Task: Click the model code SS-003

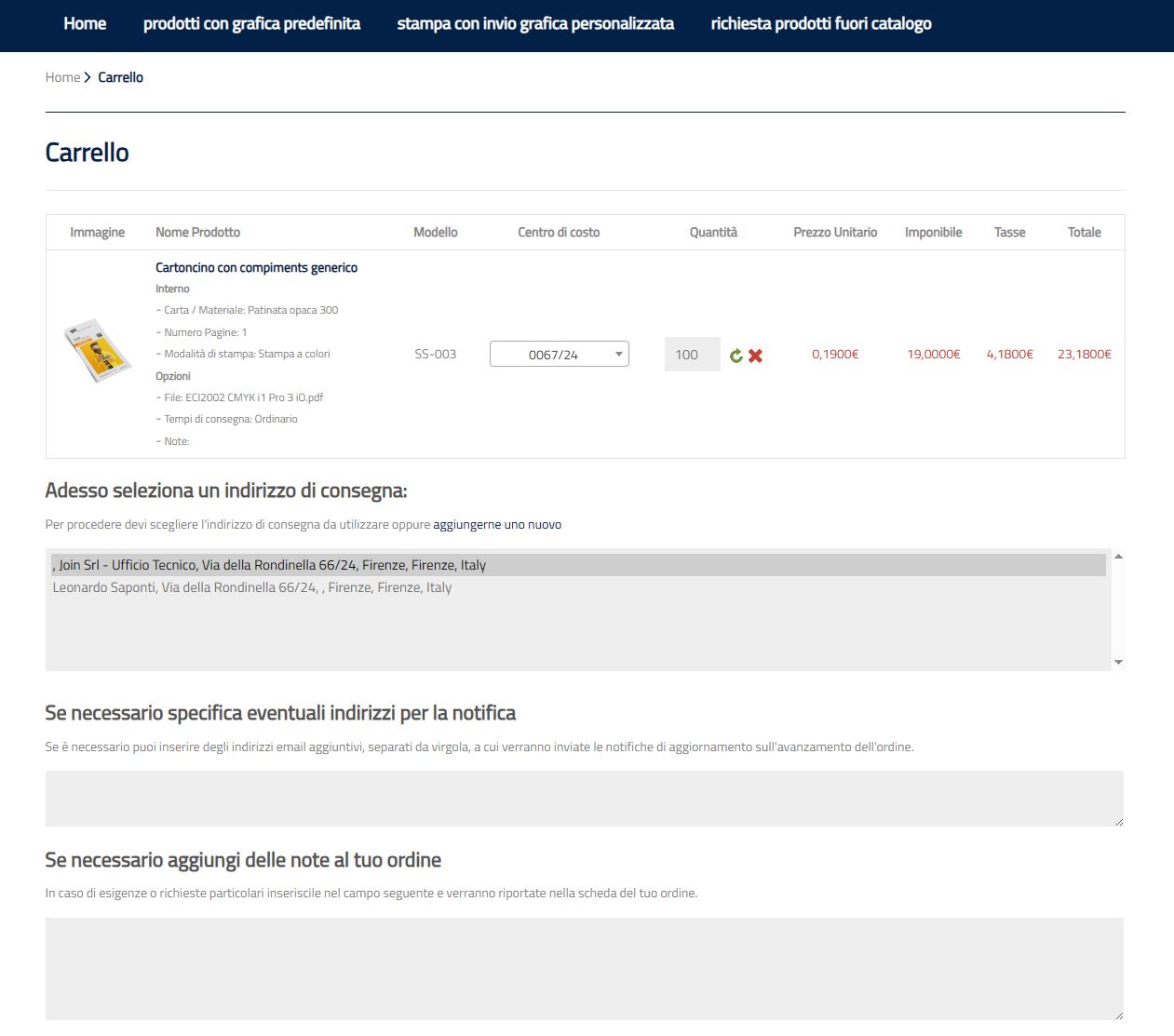Action: coord(436,354)
